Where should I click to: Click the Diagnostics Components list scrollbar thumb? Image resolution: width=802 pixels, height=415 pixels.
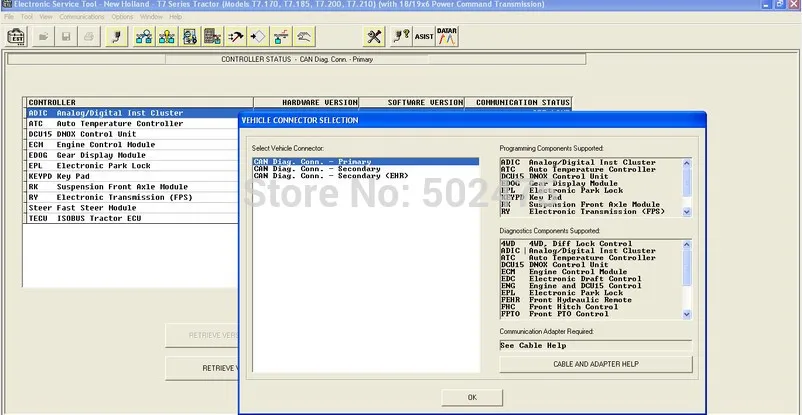686,268
